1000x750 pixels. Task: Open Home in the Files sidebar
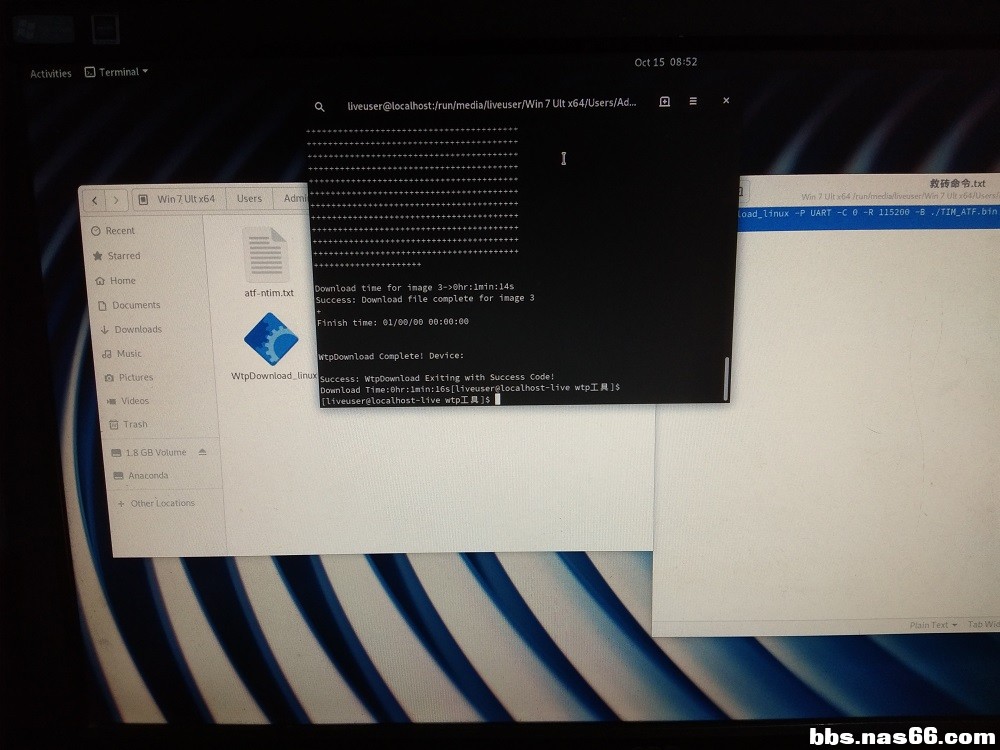115,281
